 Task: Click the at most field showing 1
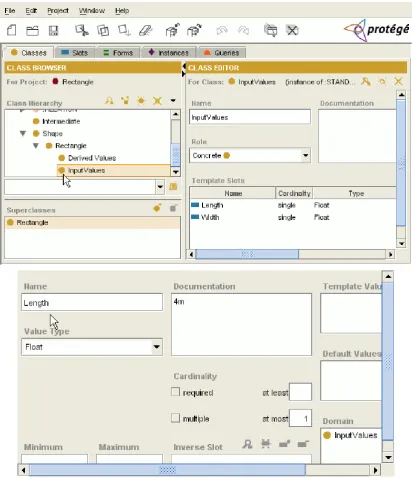pyautogui.click(x=300, y=418)
